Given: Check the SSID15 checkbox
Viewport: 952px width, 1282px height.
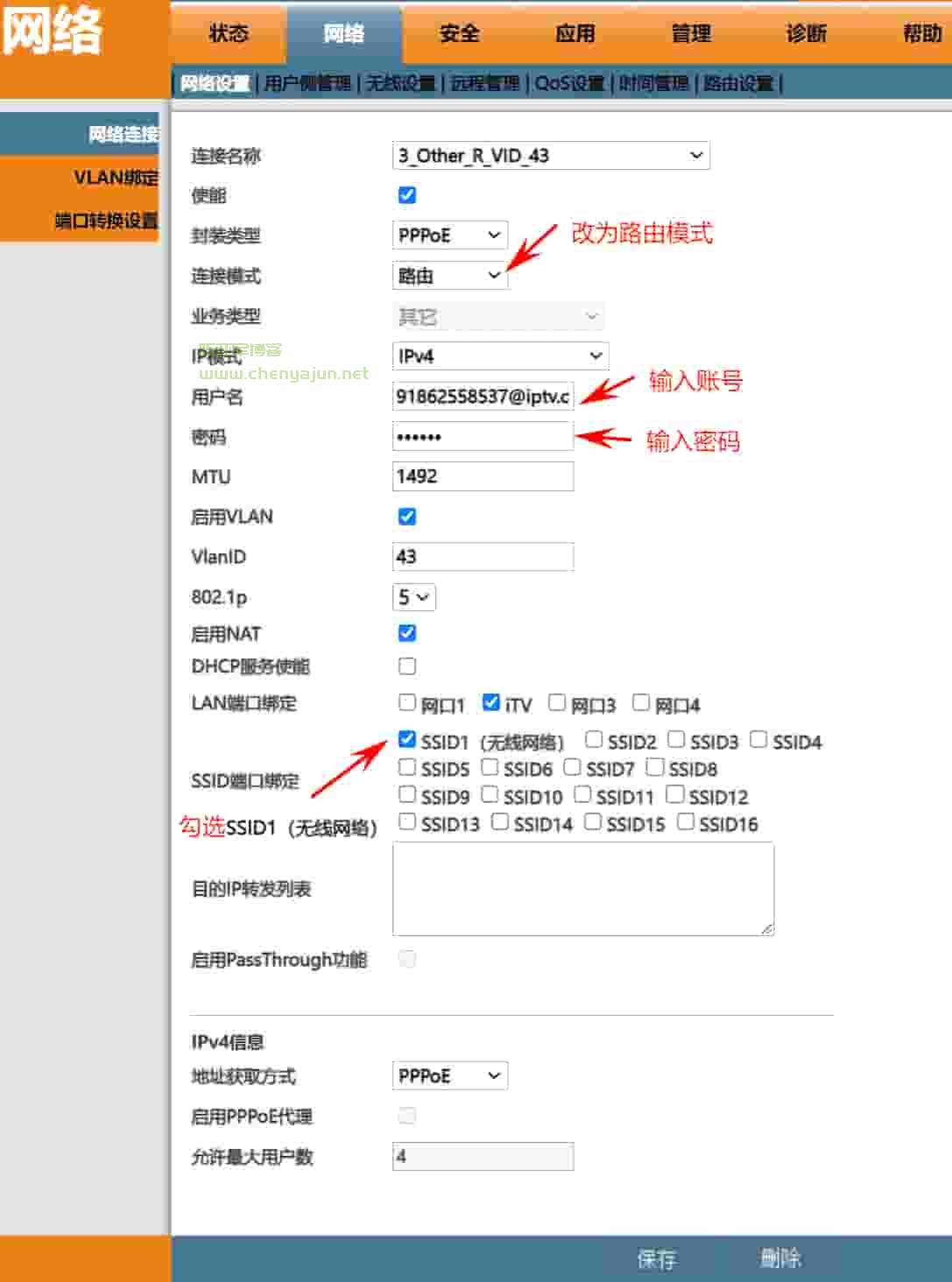Looking at the screenshot, I should (593, 821).
